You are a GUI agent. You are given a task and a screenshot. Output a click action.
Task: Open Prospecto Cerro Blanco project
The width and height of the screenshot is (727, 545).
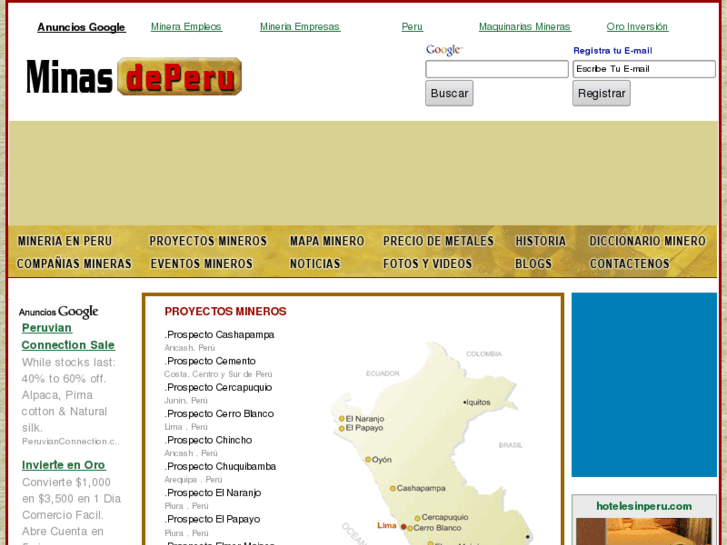click(219, 414)
